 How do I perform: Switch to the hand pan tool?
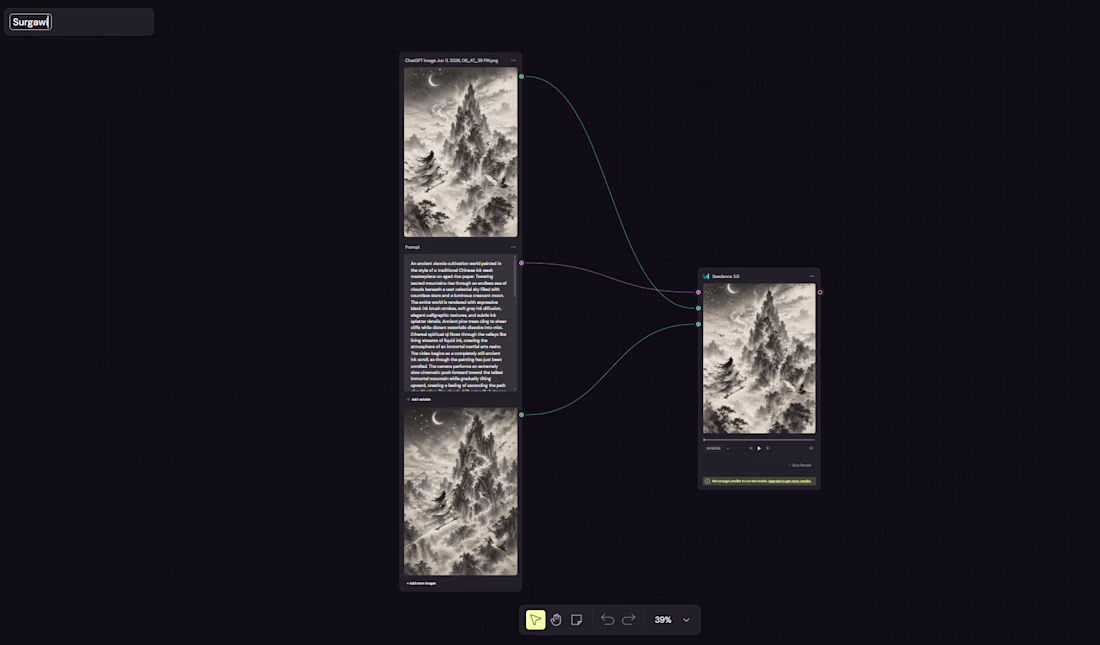(556, 620)
